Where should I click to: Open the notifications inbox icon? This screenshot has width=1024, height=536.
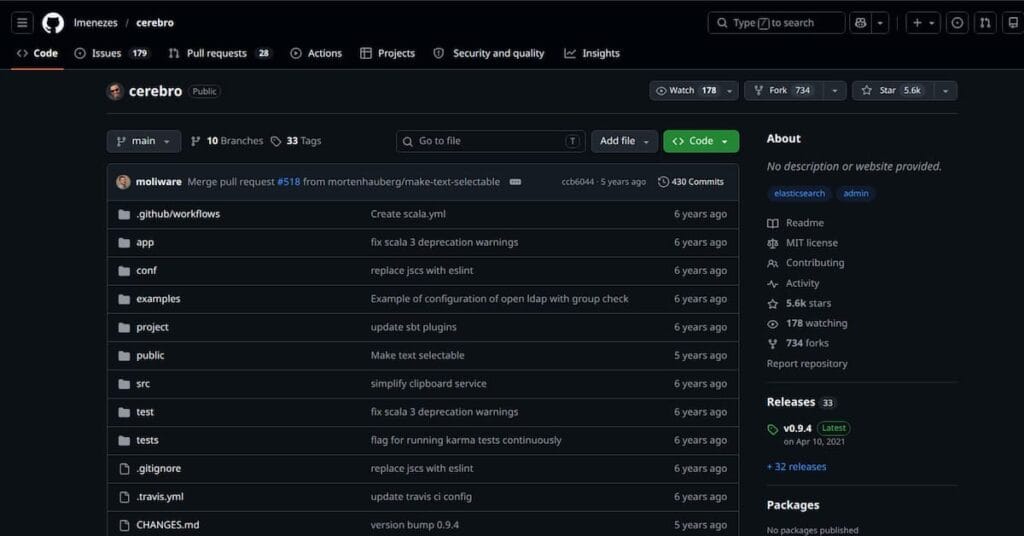1013,23
